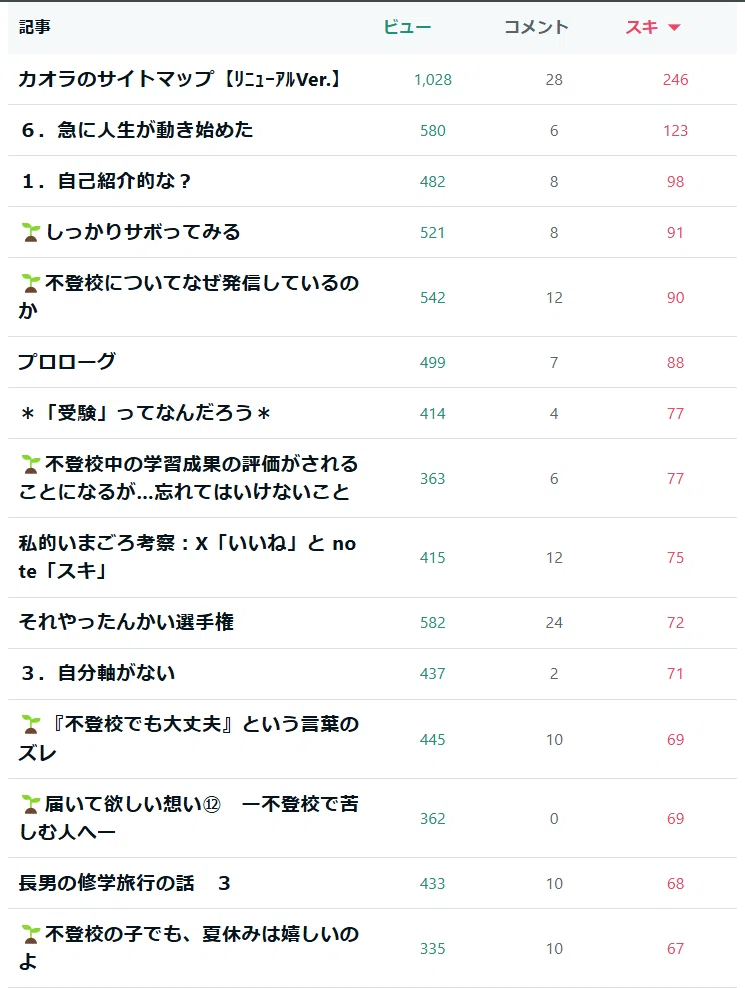Open article 長男の修学旅行の話 3
745x988 pixels.
[x=124, y=883]
